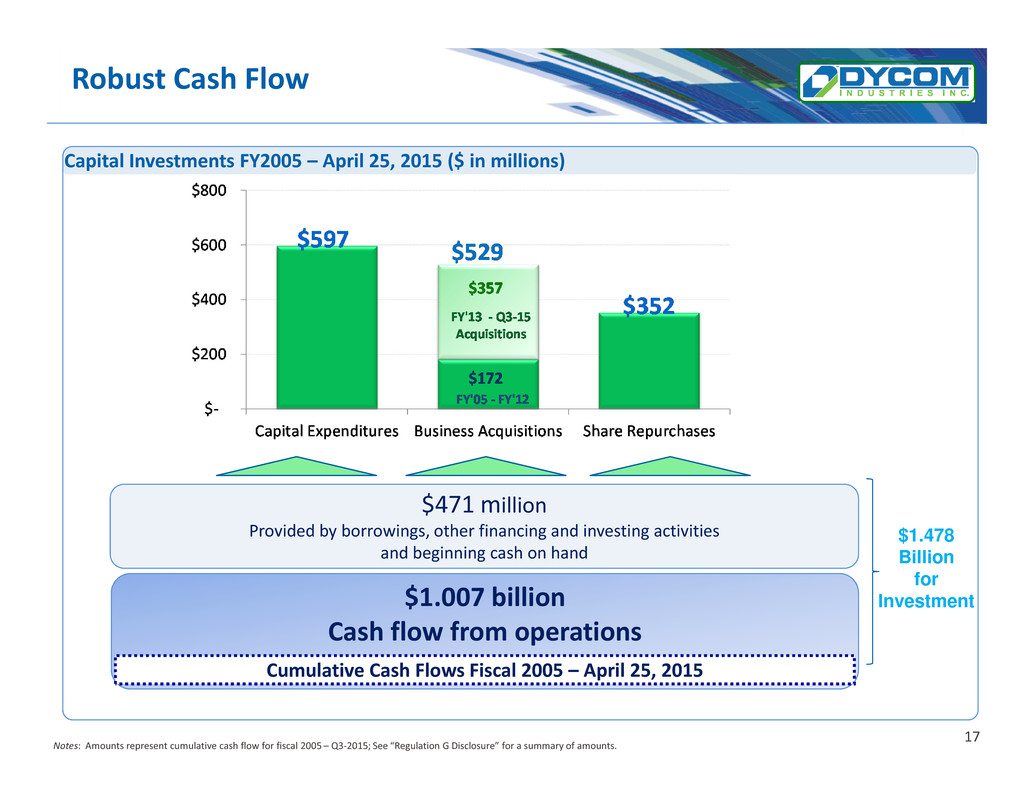
Task: Click the $800 axis tick label
Action: (x=208, y=191)
